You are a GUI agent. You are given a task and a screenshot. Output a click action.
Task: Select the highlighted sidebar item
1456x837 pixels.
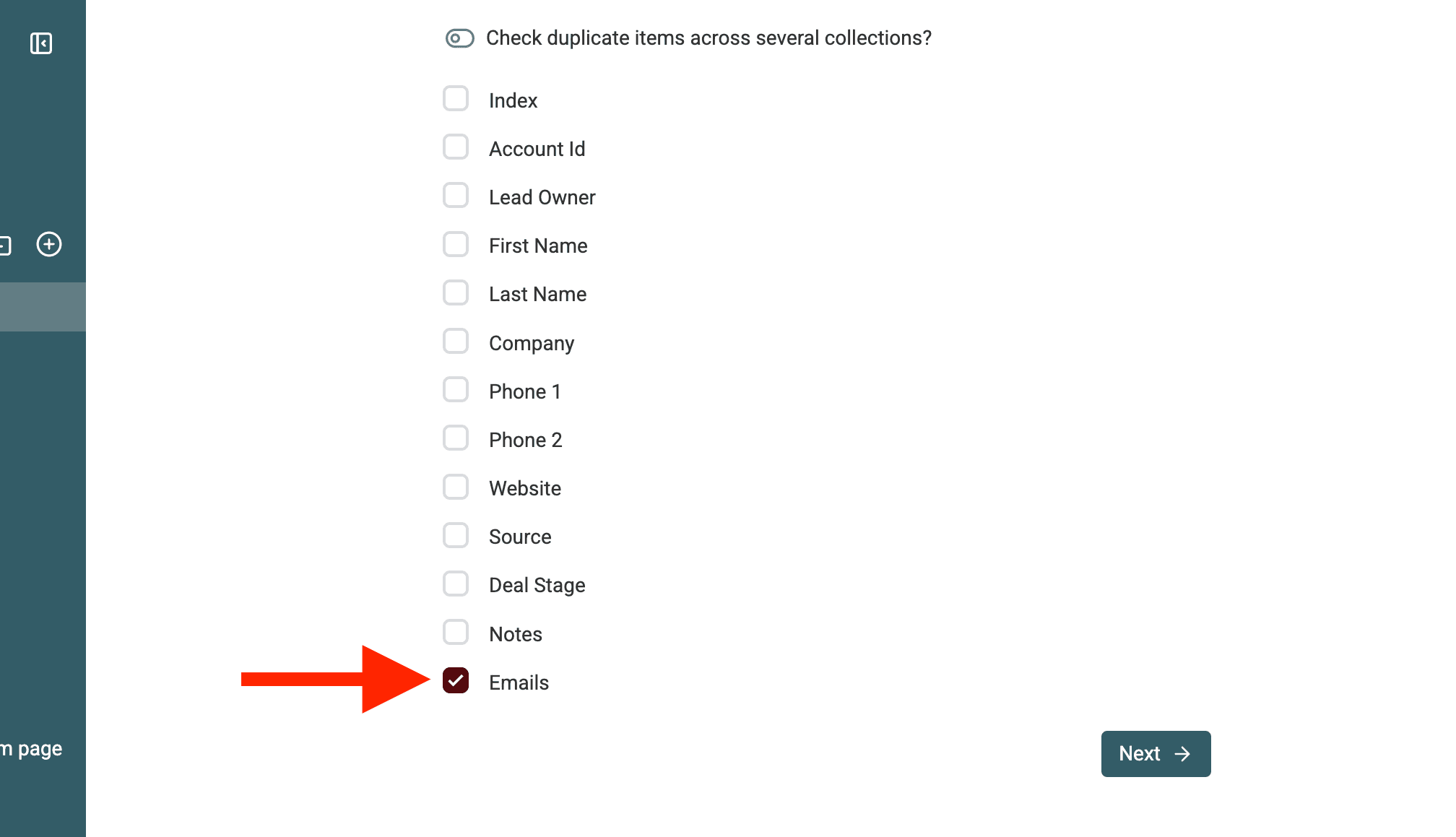[x=42, y=306]
